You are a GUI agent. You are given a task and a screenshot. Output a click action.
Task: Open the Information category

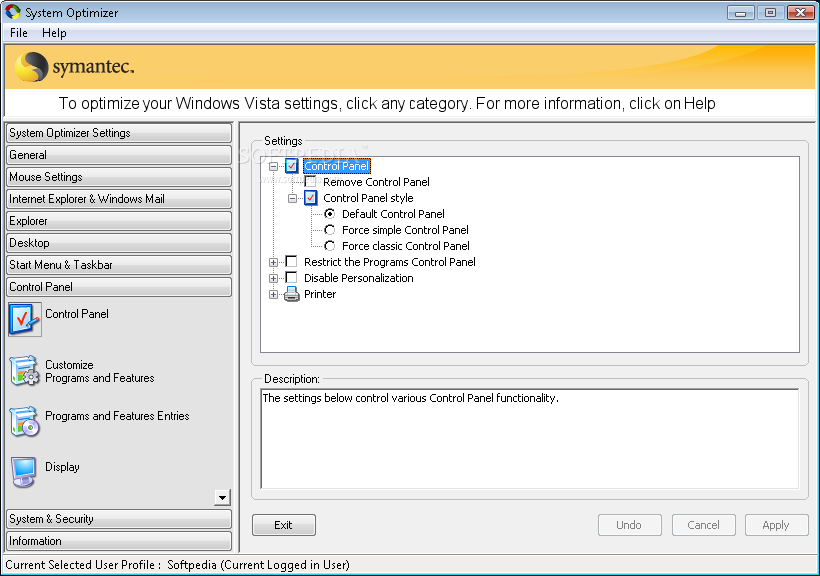[x=119, y=540]
